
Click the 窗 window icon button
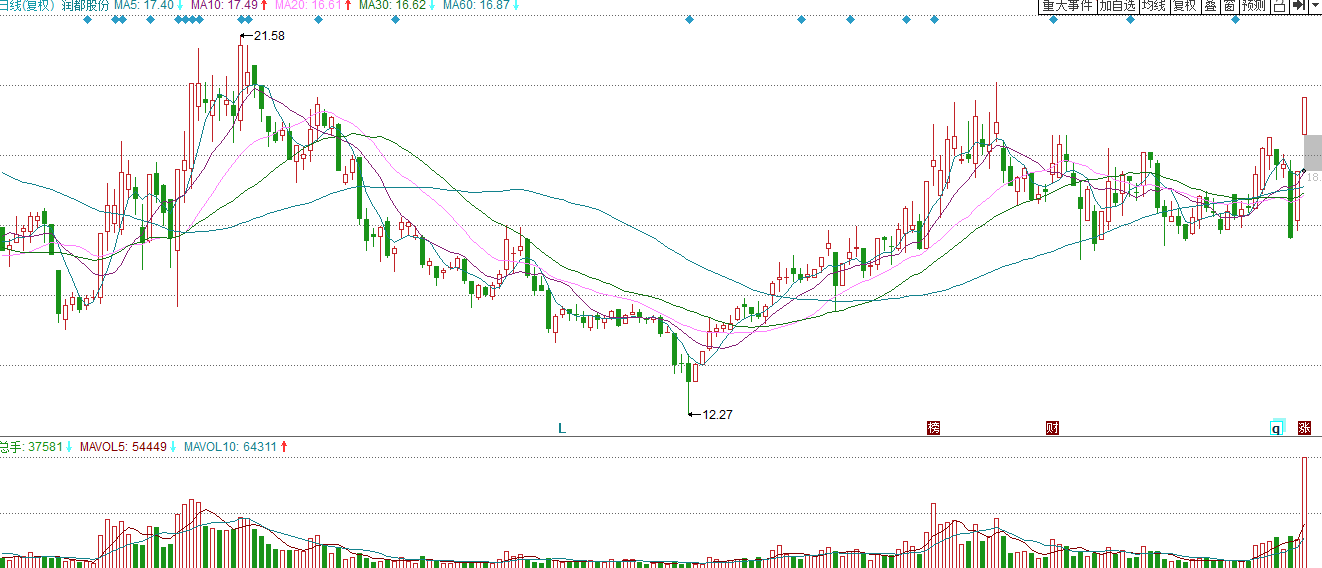pyautogui.click(x=1229, y=6)
